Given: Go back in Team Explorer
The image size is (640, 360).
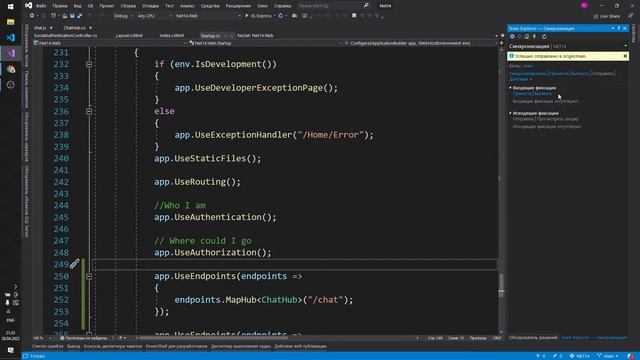Looking at the screenshot, I should point(512,37).
